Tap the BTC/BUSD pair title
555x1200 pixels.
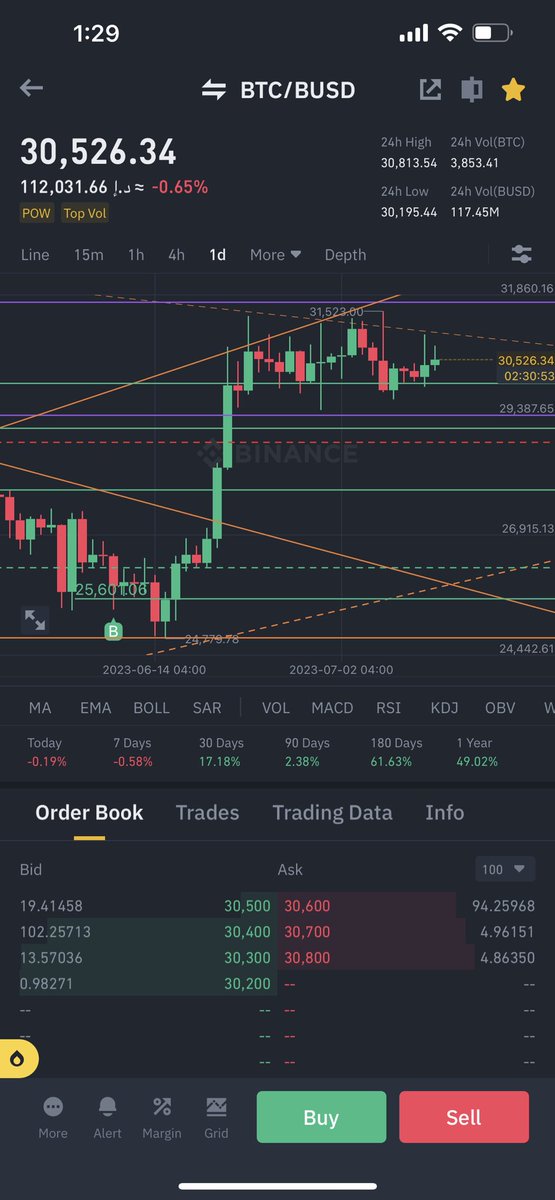(x=298, y=90)
